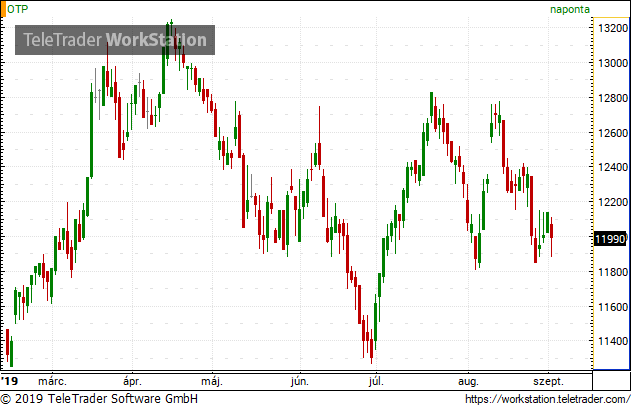
Task: Click the 'márc.' date axis label
Action: (52, 381)
